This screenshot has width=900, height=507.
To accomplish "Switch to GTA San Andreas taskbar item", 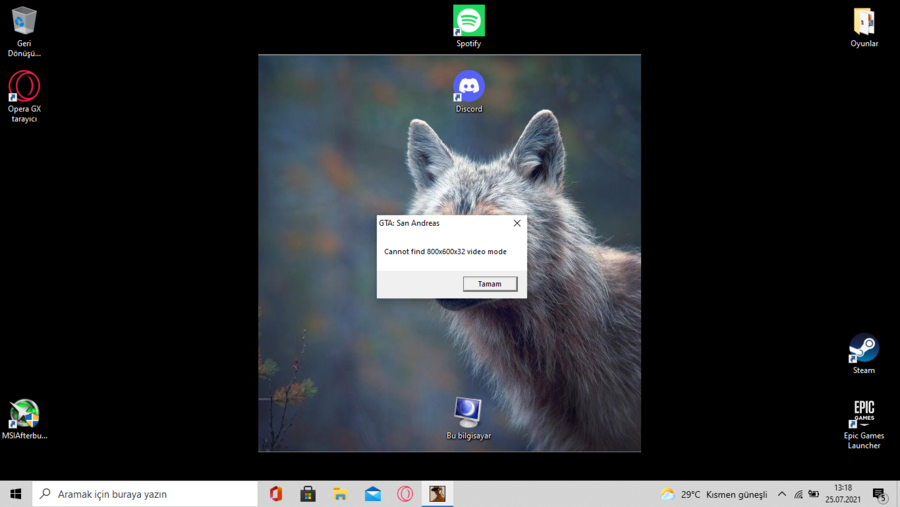I will pyautogui.click(x=437, y=494).
